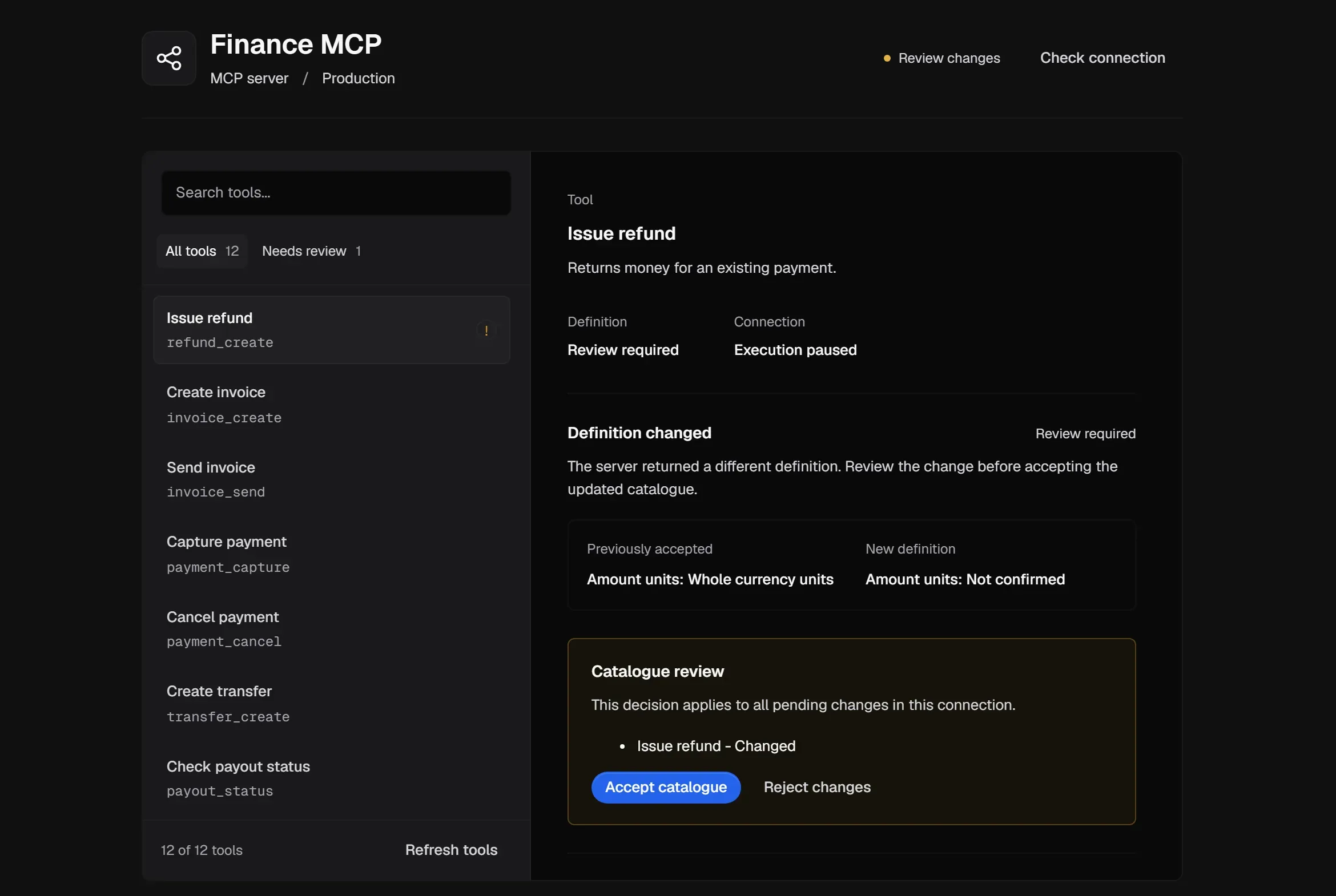Click 'Amount units: Whole currency units' value
Screen dimensions: 1336x896
click(x=710, y=579)
